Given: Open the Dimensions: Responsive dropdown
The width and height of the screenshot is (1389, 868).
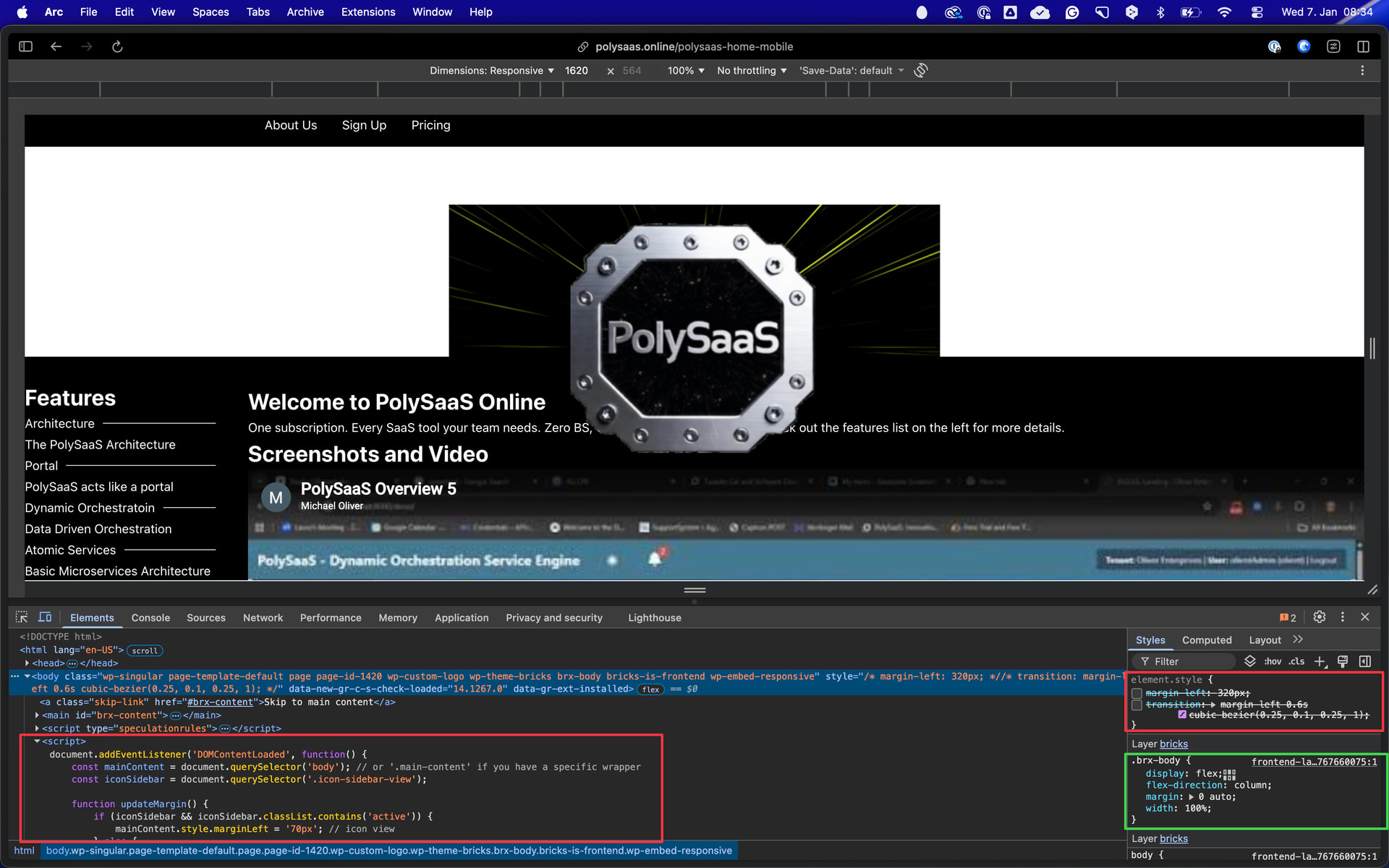Looking at the screenshot, I should pyautogui.click(x=491, y=70).
